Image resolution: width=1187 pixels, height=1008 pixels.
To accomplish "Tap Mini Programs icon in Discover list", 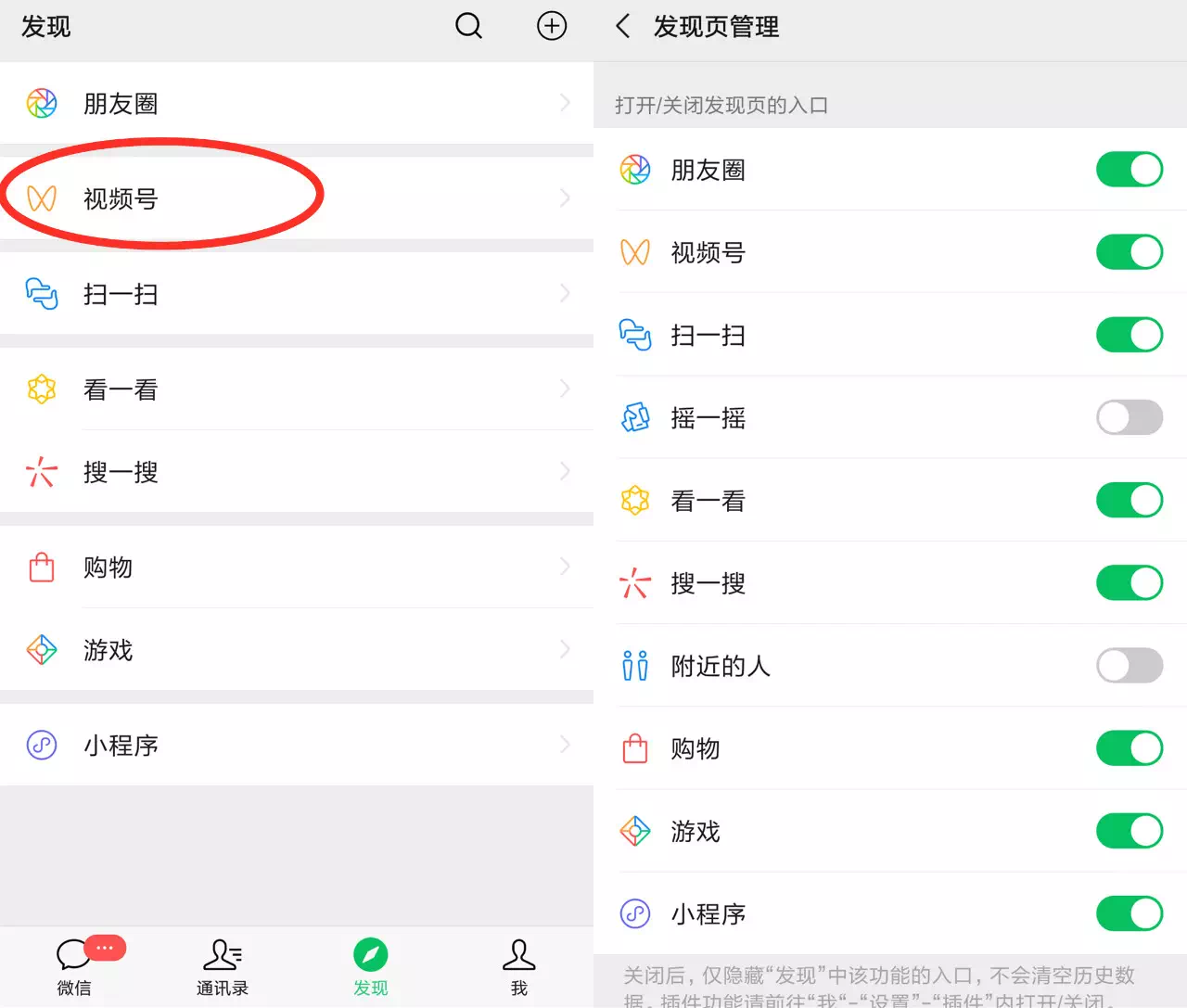I will click(x=42, y=745).
